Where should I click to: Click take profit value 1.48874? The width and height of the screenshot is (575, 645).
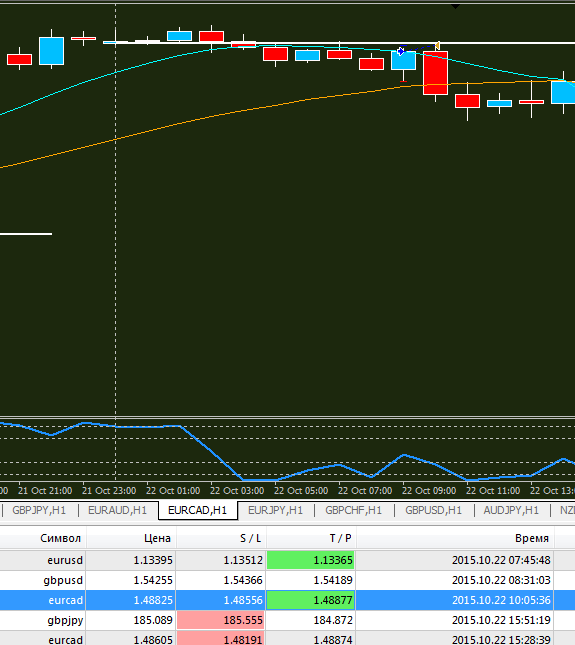[333, 640]
